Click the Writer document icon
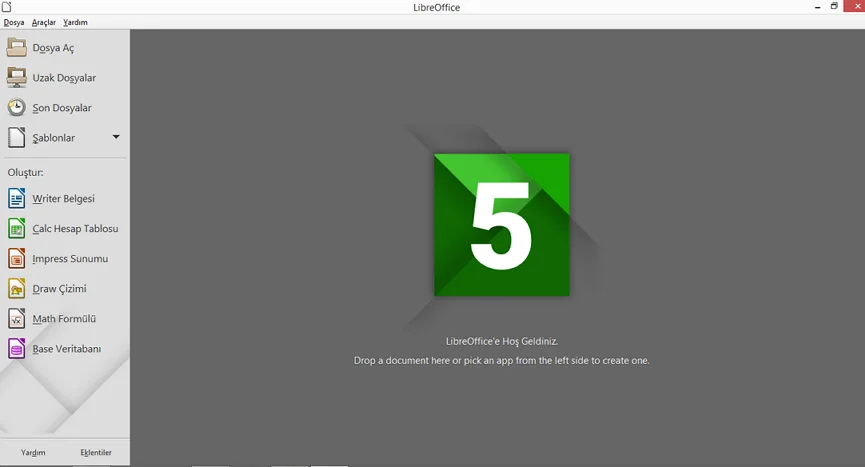The width and height of the screenshot is (865, 467). coord(17,198)
